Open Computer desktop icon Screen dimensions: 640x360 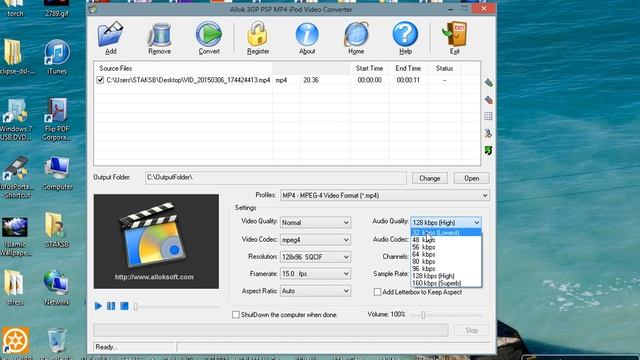[57, 173]
